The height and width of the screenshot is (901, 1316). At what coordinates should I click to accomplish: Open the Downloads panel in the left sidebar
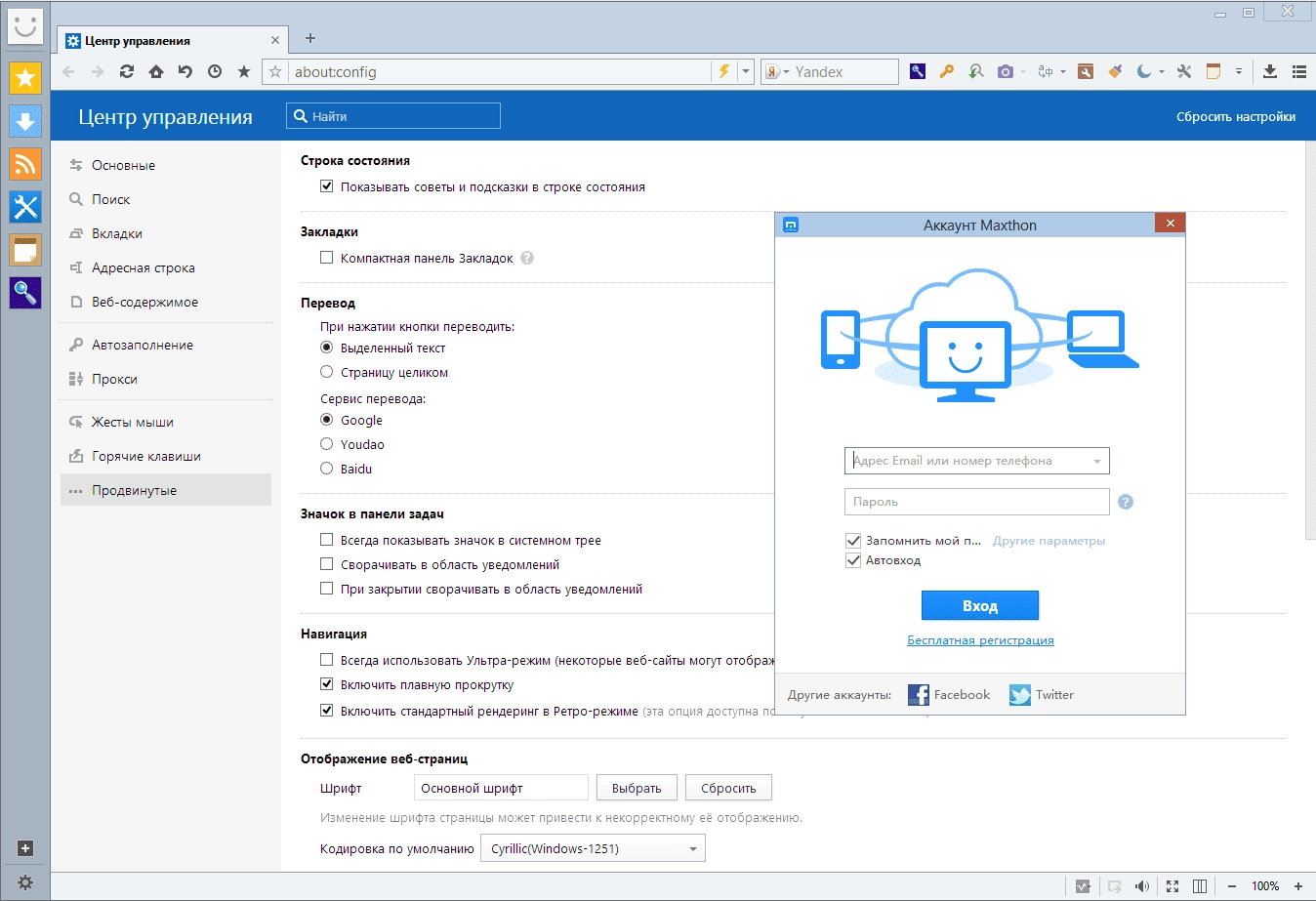[x=25, y=121]
